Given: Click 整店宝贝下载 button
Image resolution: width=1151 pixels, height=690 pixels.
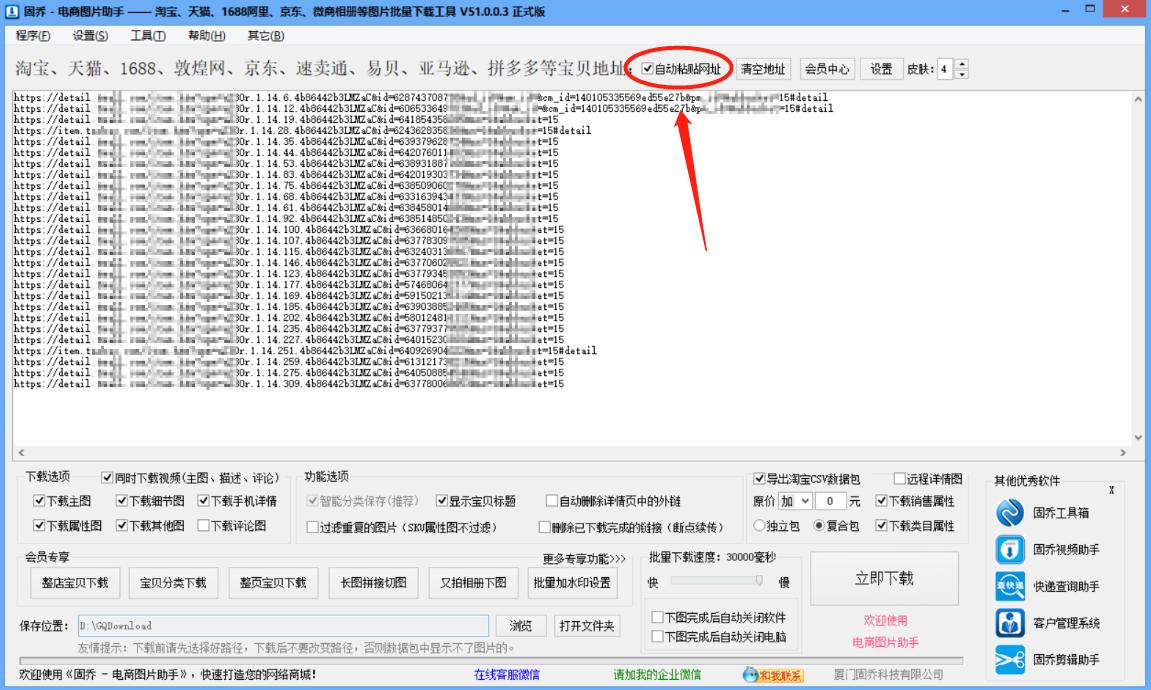Looking at the screenshot, I should pyautogui.click(x=74, y=583).
